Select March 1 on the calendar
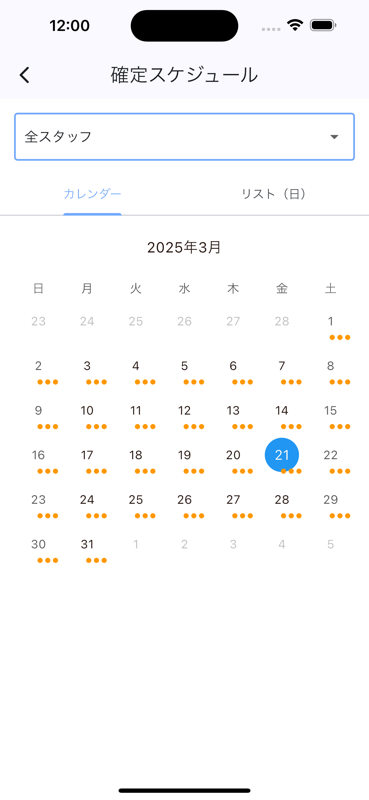Viewport: 369px width, 800px height. tap(330, 321)
